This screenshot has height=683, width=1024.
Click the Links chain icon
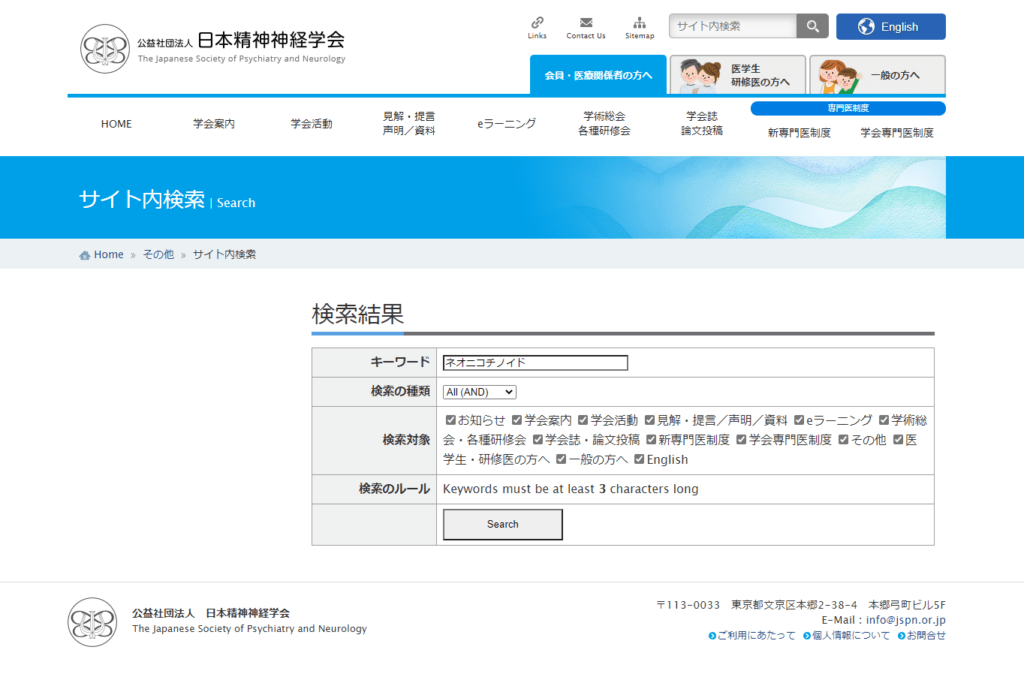[x=537, y=22]
